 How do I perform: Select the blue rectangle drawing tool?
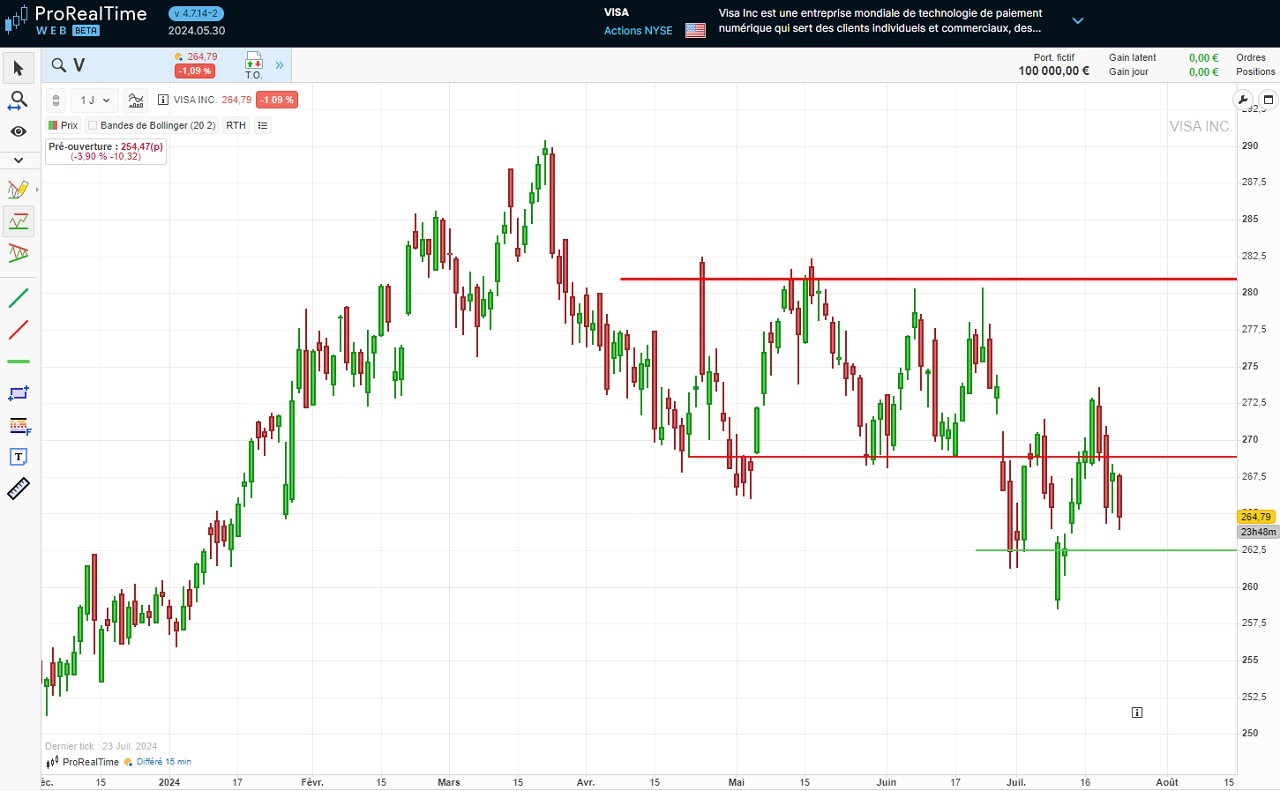pyautogui.click(x=18, y=393)
